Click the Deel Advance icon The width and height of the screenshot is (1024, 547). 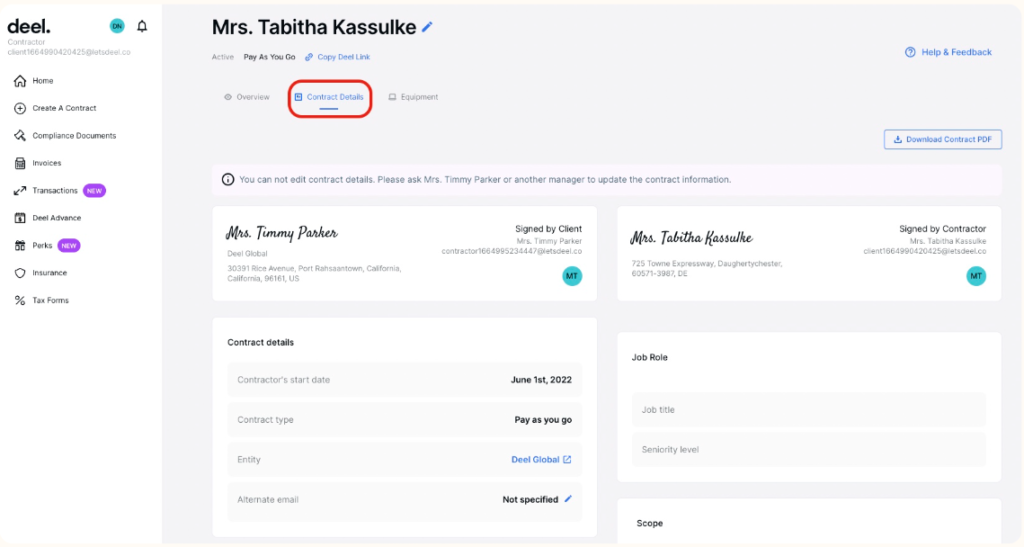point(20,218)
